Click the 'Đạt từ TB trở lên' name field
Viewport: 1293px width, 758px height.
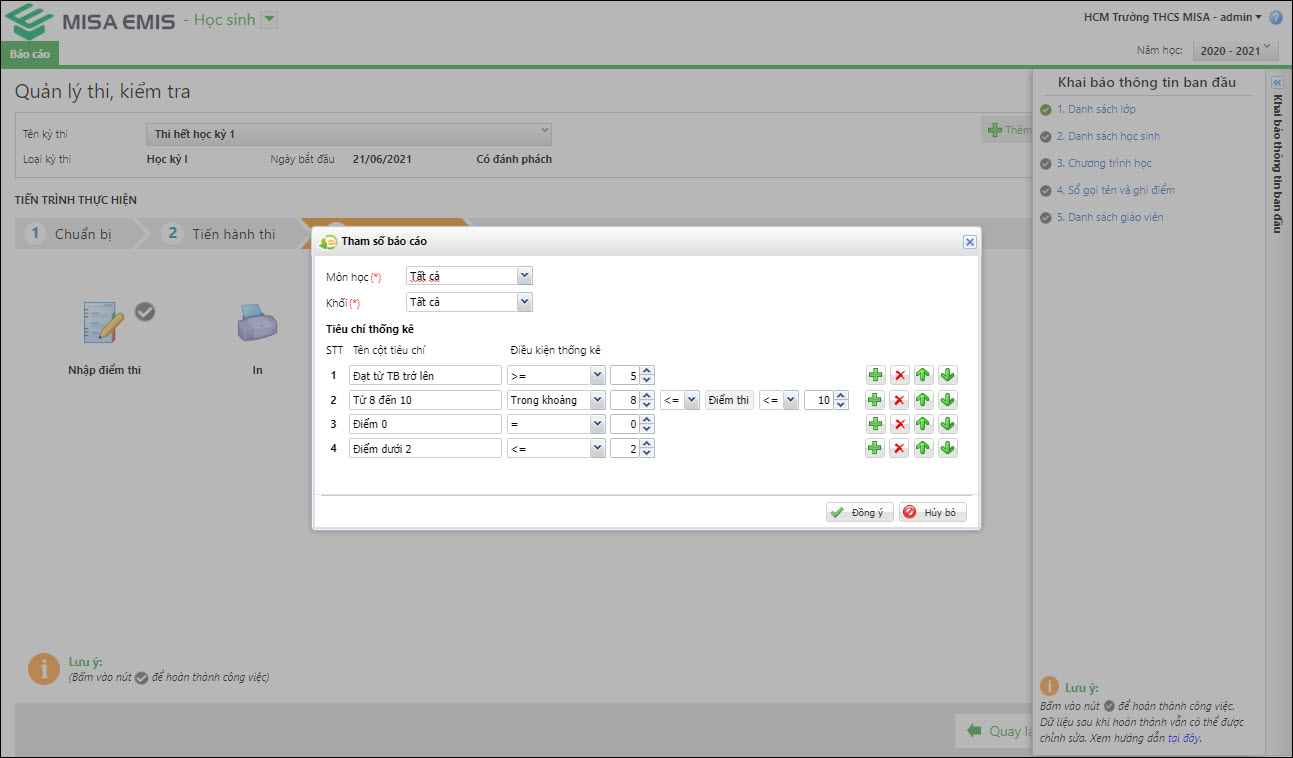click(425, 375)
